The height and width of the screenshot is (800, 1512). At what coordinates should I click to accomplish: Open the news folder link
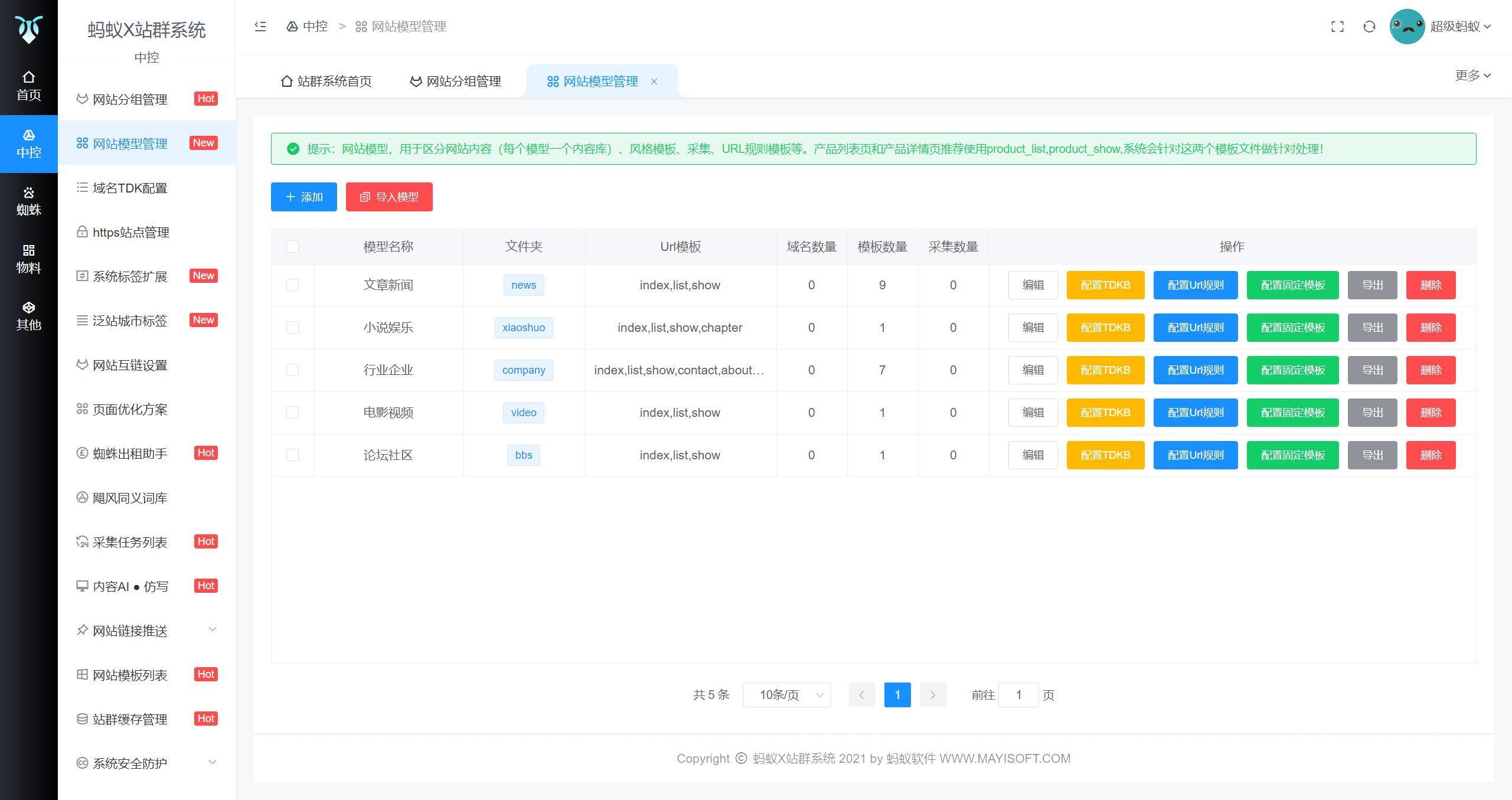click(523, 285)
